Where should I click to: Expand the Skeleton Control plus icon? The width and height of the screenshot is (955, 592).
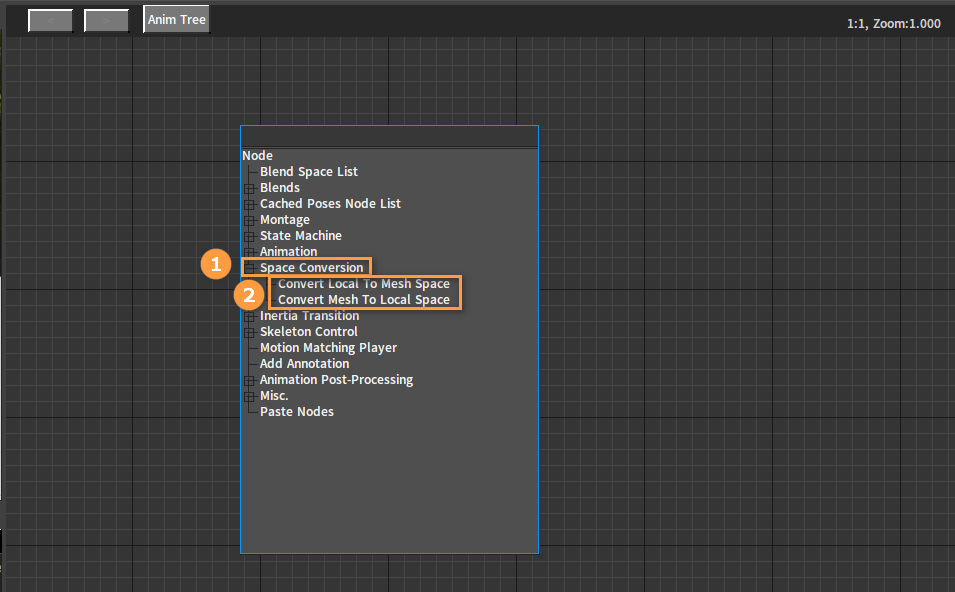point(249,332)
